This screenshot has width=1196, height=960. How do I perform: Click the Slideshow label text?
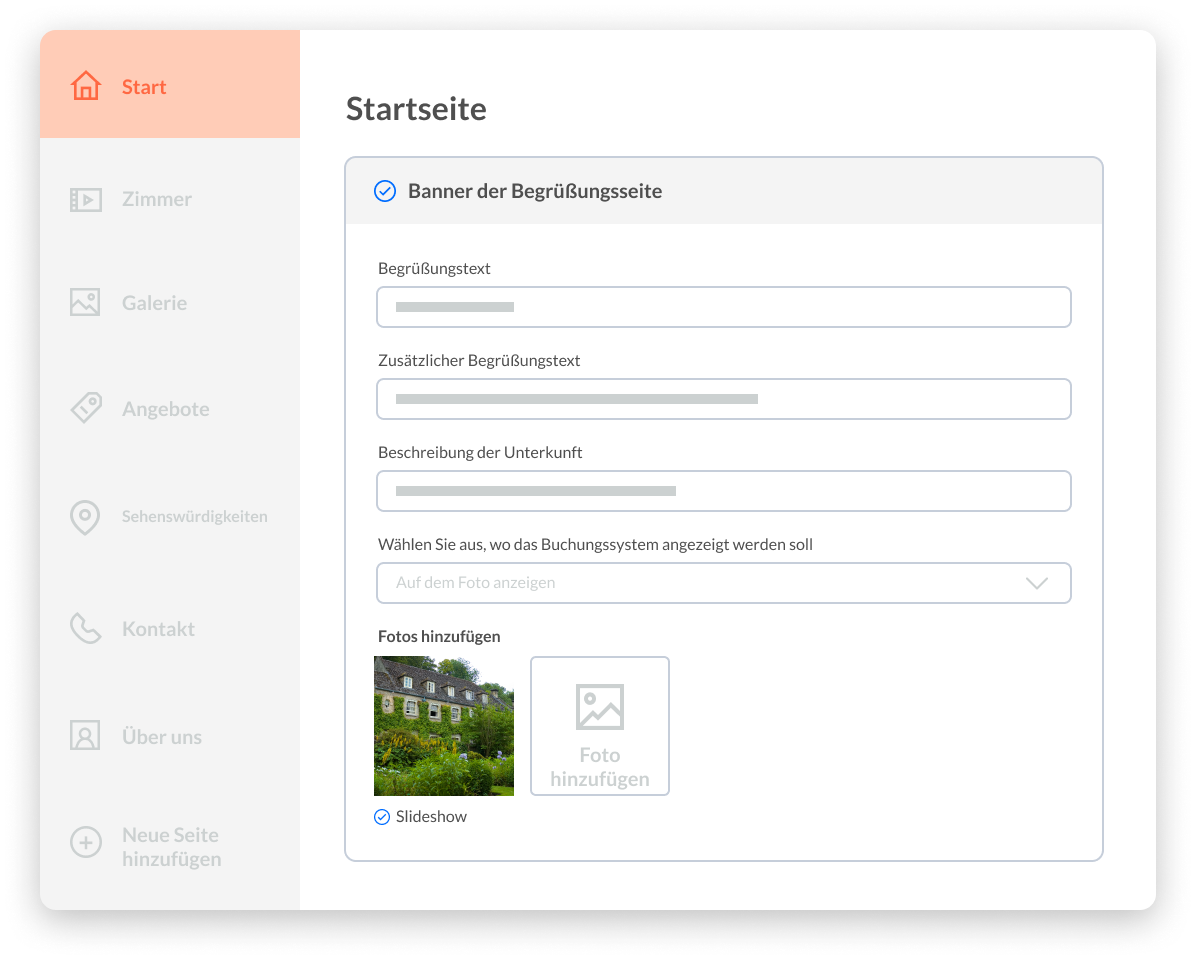pos(431,817)
